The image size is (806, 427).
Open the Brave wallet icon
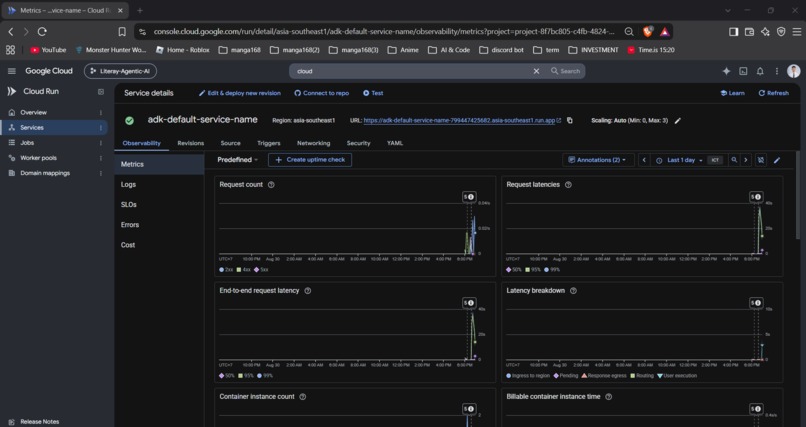pos(749,31)
